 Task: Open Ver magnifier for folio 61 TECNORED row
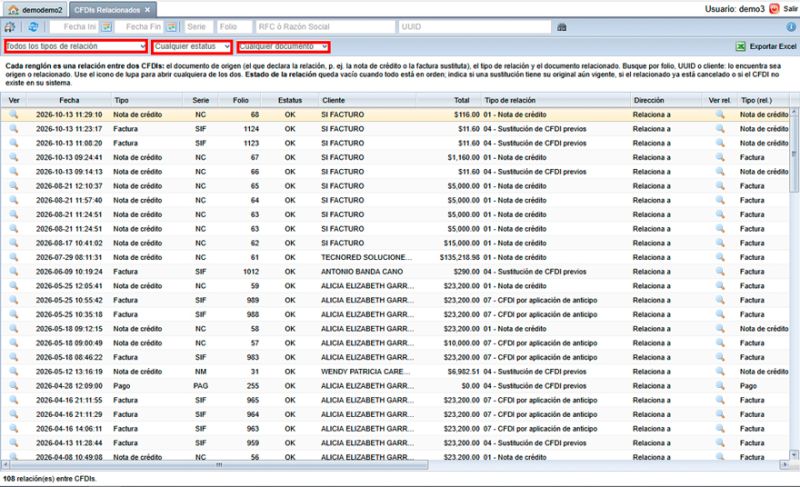tap(14, 258)
